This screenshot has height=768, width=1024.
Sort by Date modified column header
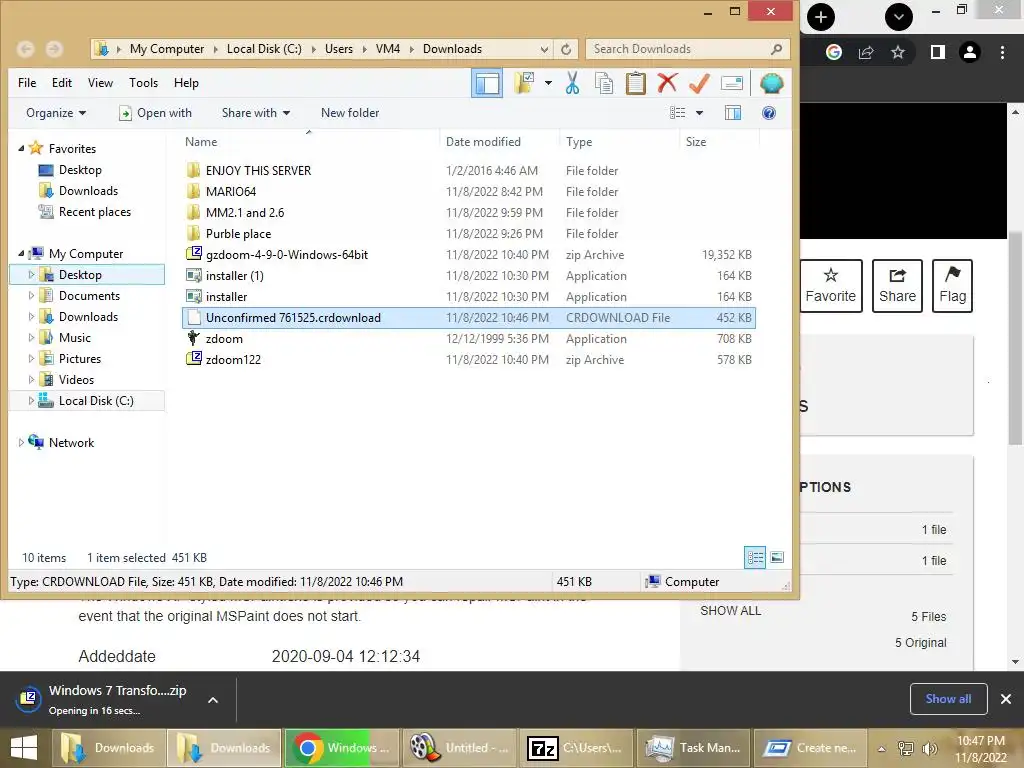click(500, 142)
